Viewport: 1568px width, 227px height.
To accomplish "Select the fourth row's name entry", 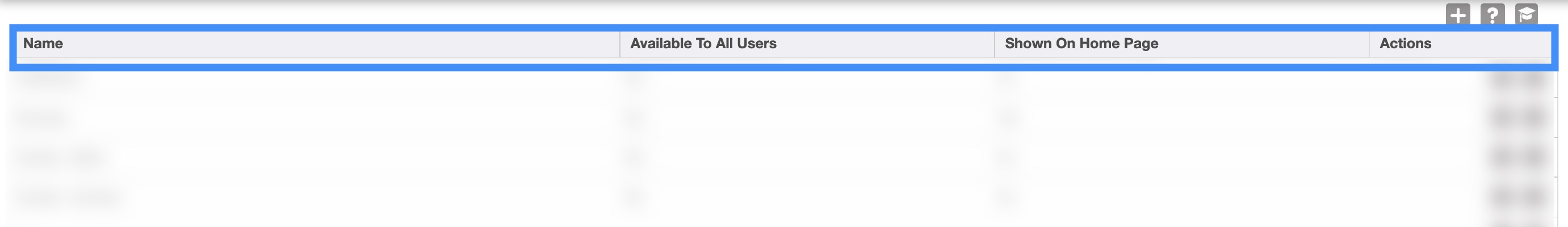I will 70,196.
